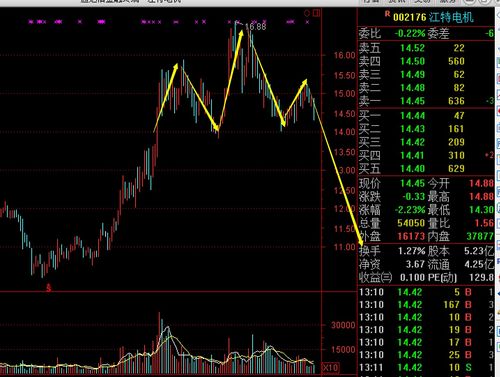Click the 16.00 label on price axis

click(x=345, y=55)
